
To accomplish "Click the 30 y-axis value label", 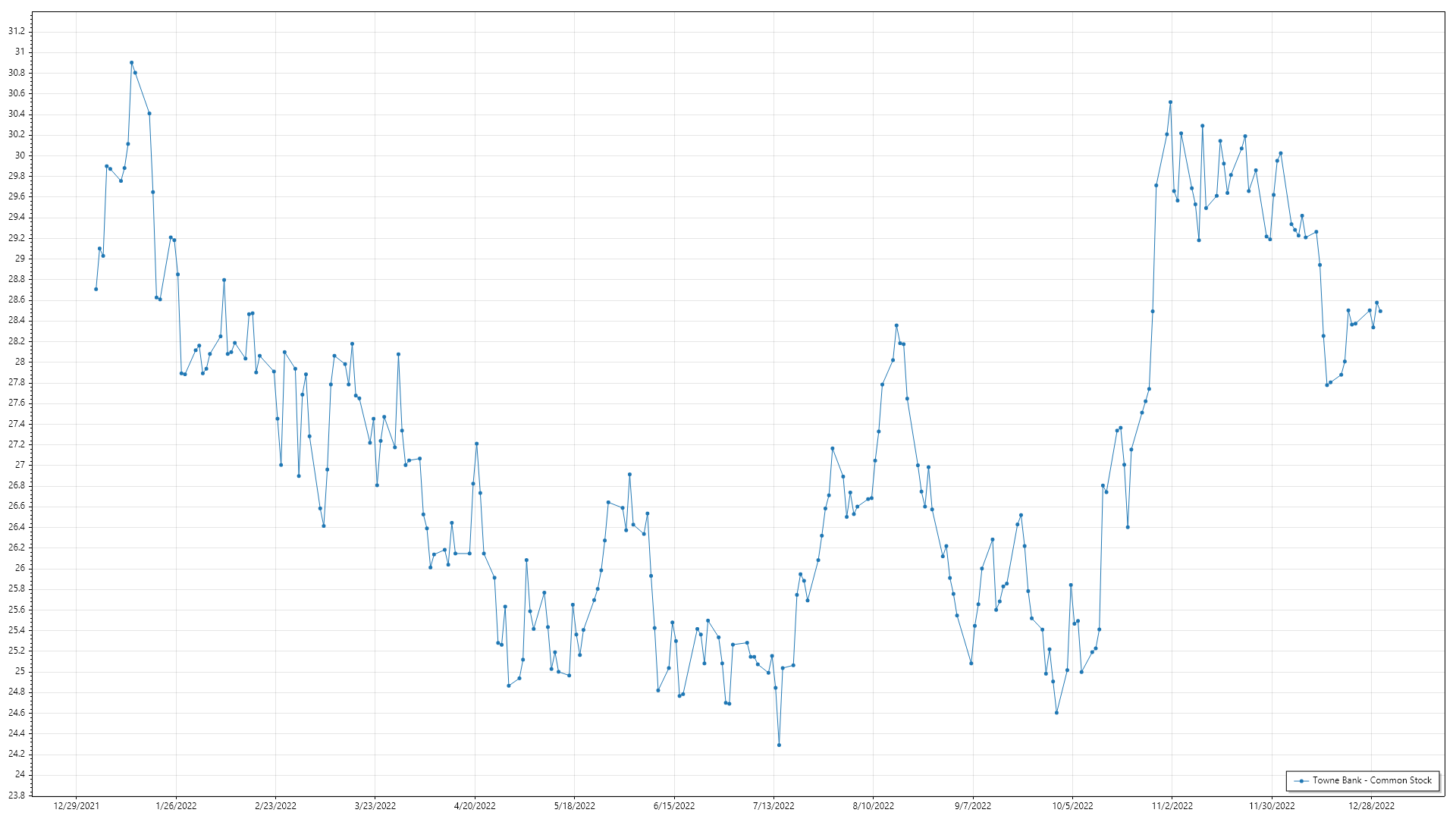I will click(20, 155).
